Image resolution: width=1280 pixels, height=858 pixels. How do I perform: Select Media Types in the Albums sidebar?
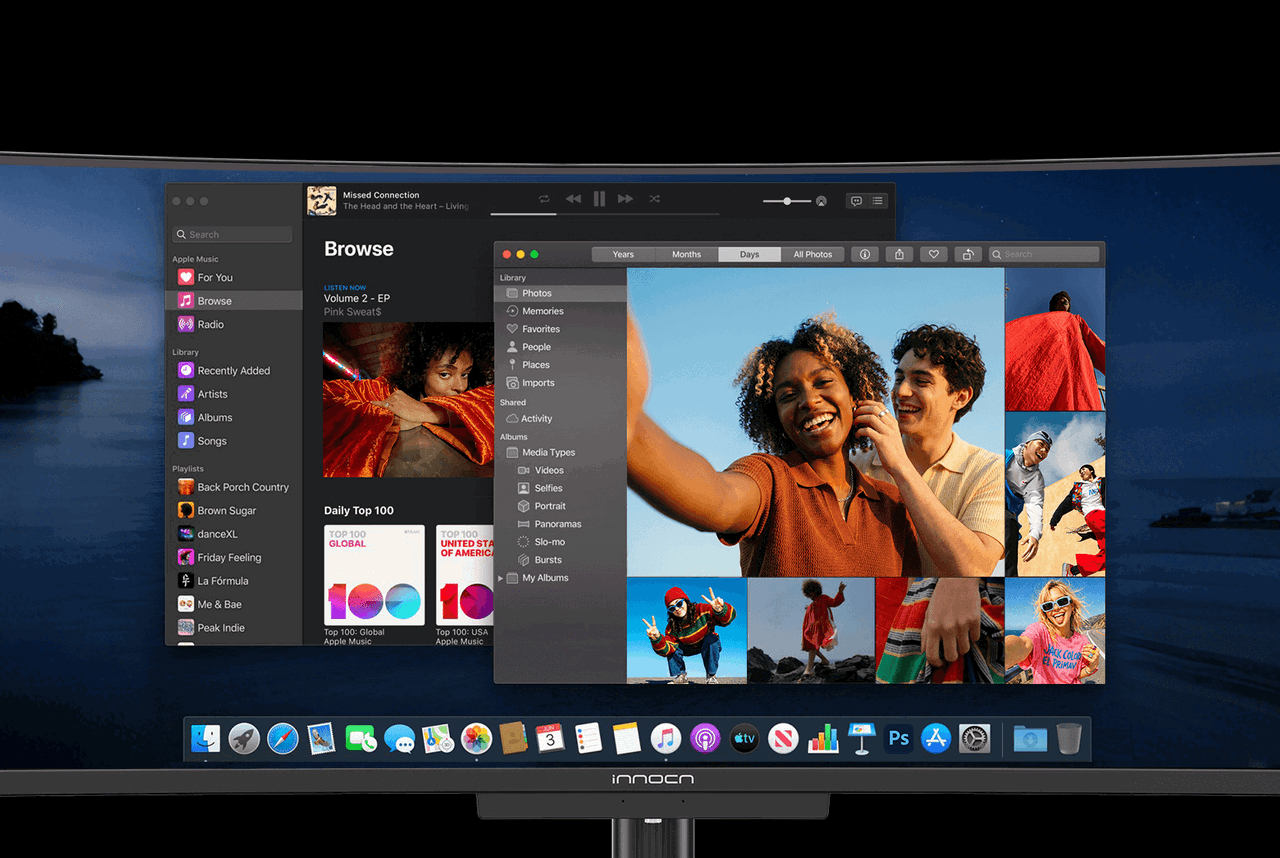[548, 452]
